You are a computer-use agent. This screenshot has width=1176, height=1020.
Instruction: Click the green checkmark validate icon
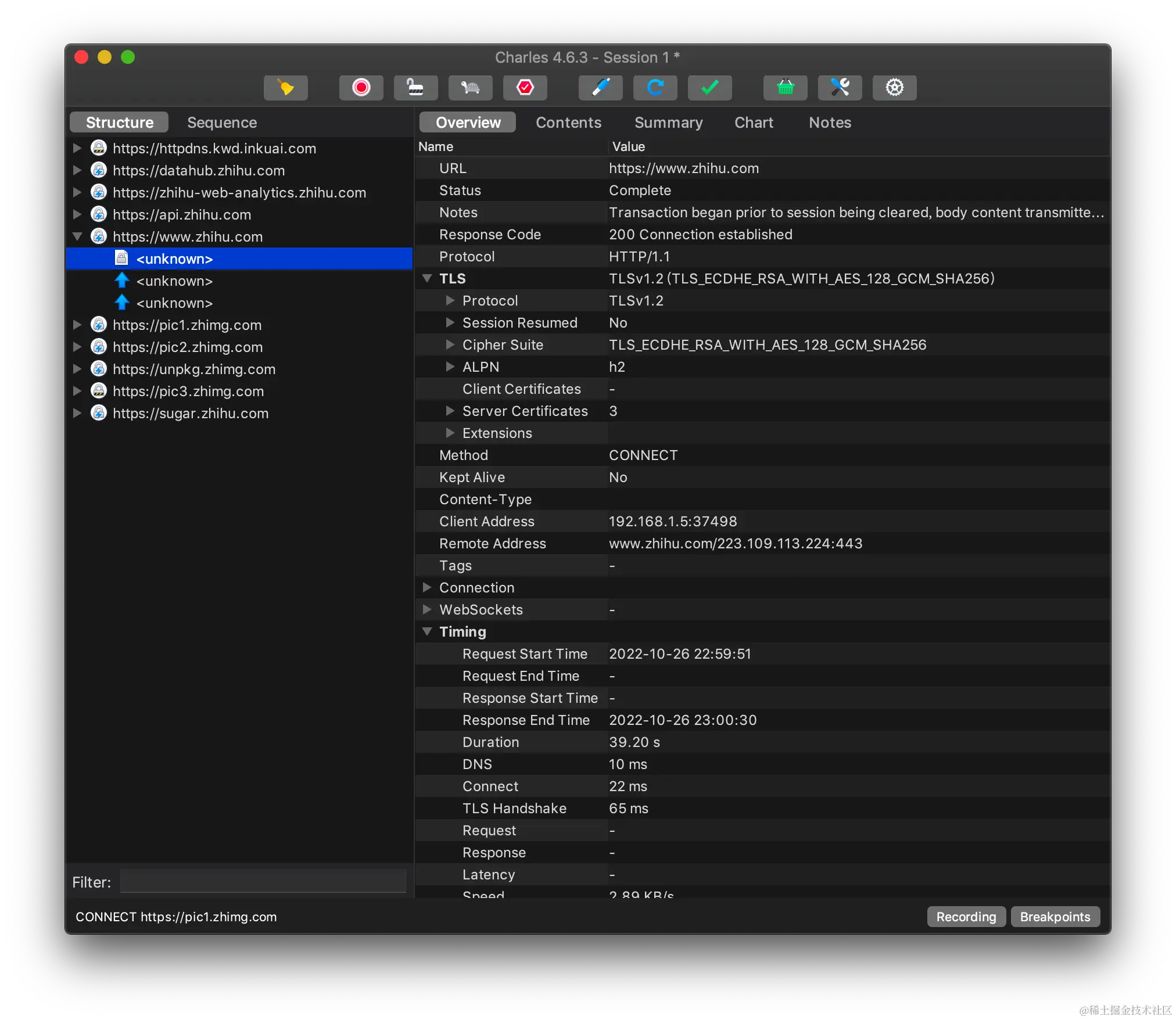[709, 88]
